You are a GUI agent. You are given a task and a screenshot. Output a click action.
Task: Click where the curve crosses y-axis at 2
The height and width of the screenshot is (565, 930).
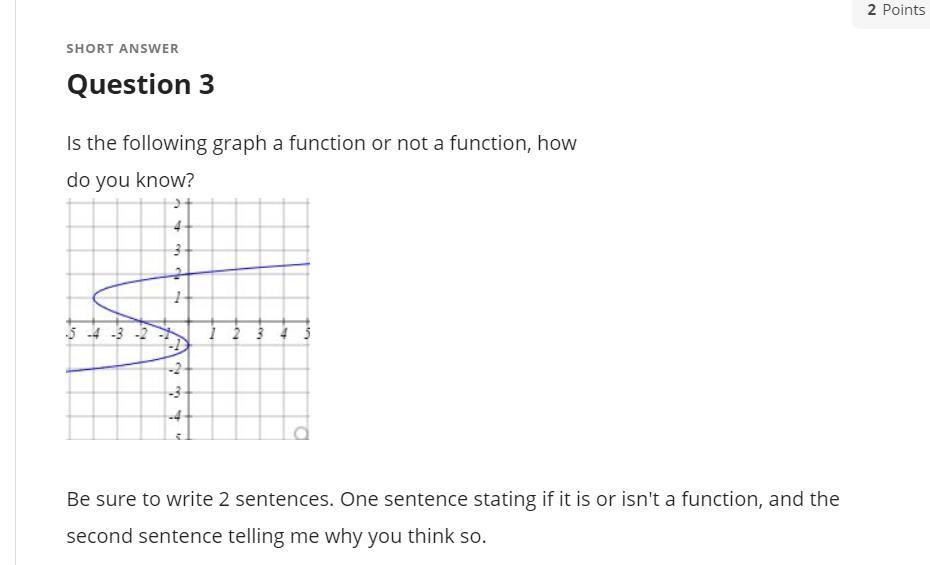(x=189, y=273)
